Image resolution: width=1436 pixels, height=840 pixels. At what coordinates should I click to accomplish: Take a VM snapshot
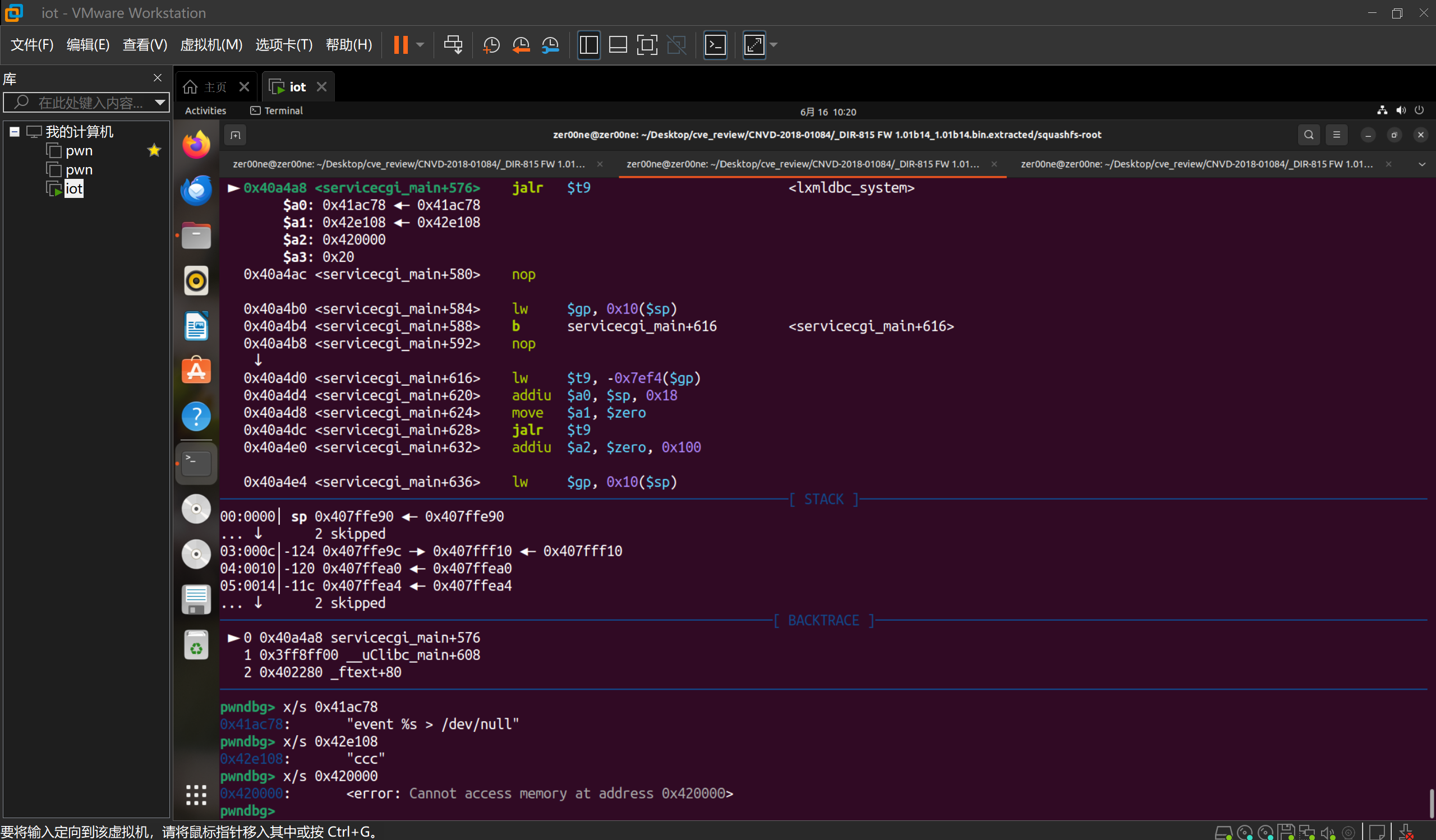[x=491, y=44]
